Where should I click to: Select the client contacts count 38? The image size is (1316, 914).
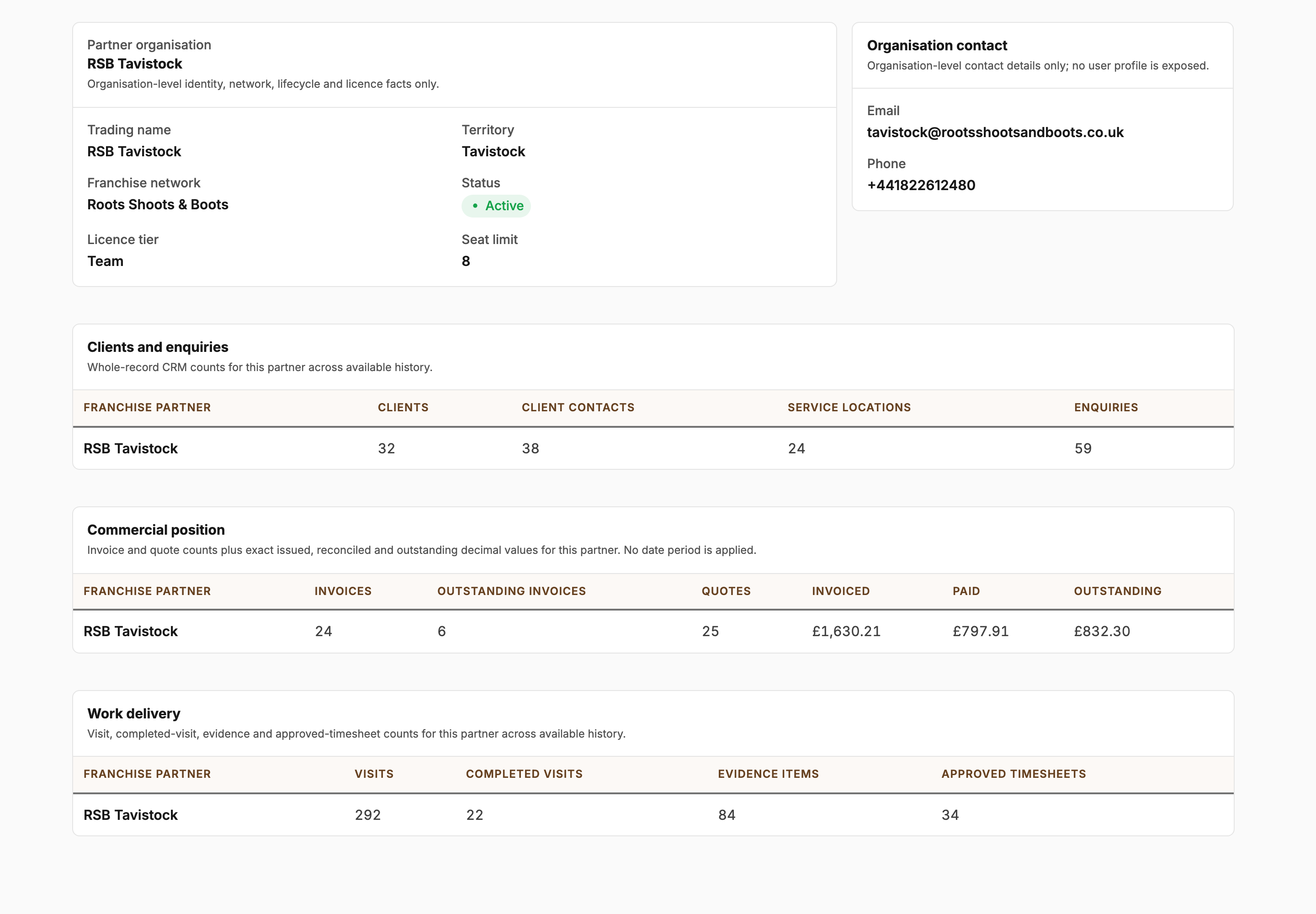531,448
